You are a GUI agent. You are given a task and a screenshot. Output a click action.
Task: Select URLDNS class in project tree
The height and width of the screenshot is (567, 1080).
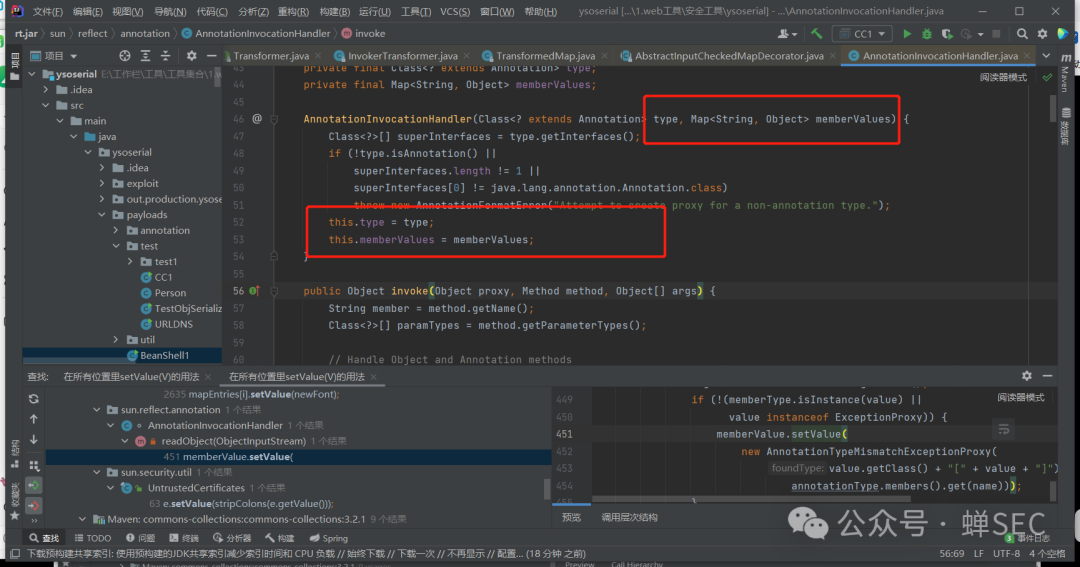click(x=174, y=324)
